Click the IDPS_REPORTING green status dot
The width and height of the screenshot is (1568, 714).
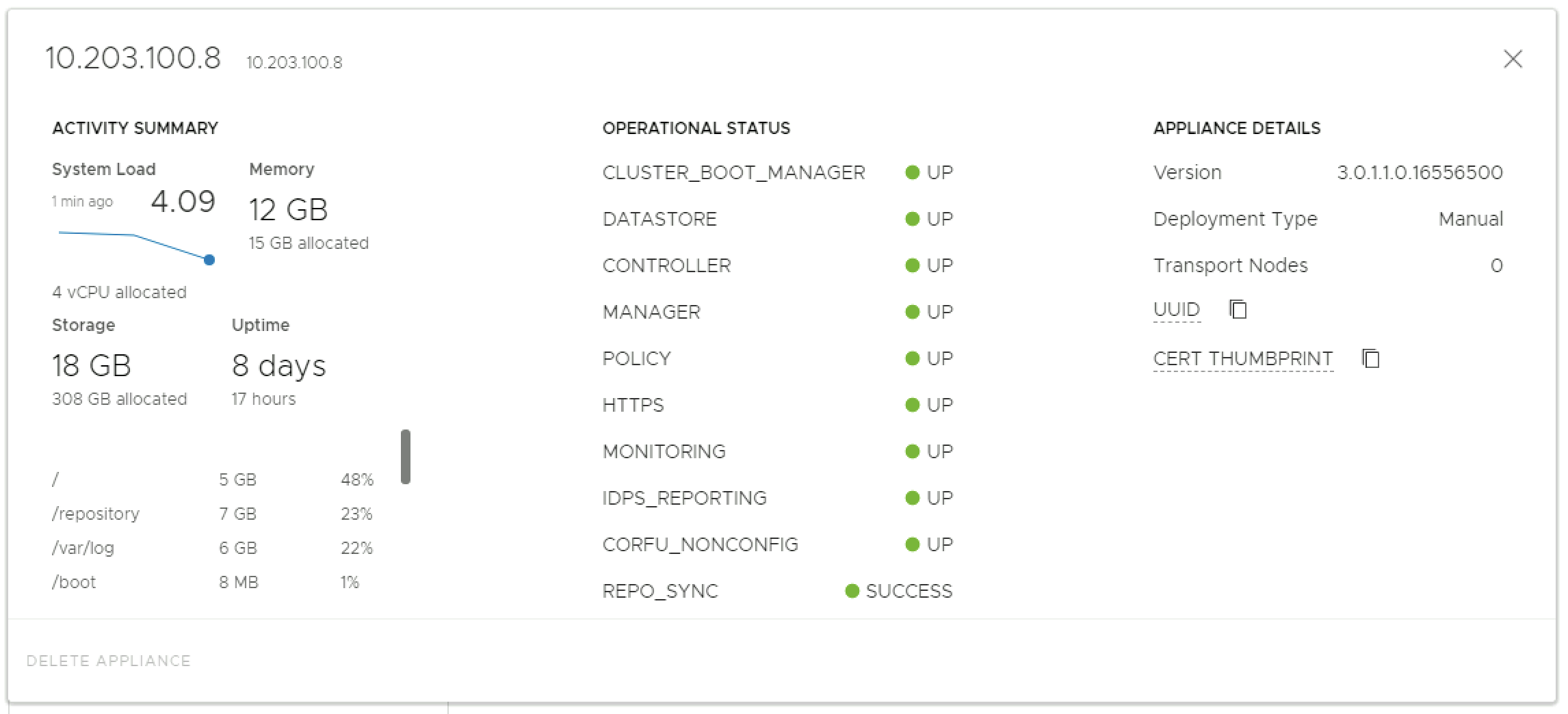pos(912,498)
